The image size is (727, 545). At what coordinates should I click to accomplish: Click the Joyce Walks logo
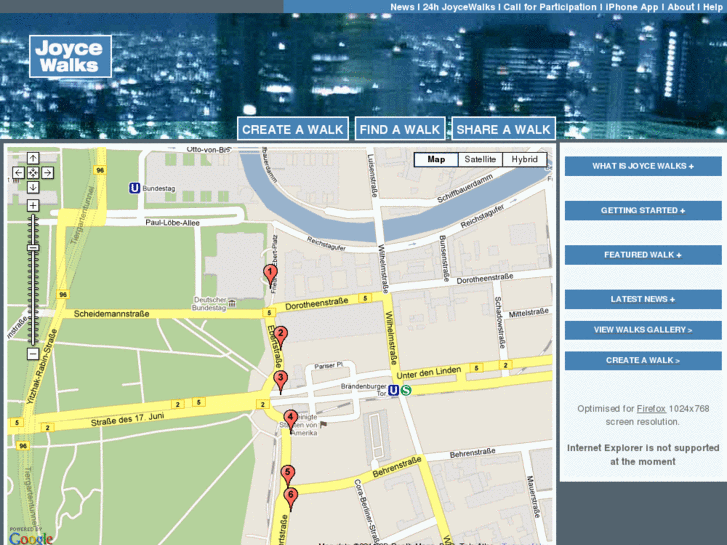70,57
